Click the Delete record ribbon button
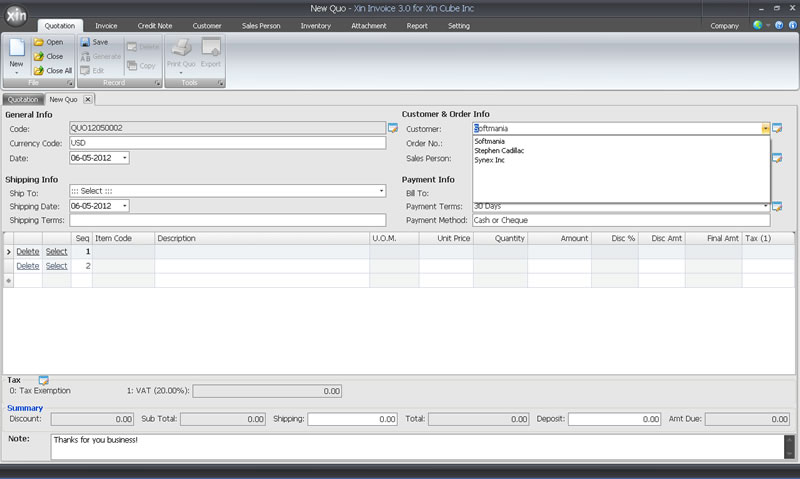 coord(142,47)
